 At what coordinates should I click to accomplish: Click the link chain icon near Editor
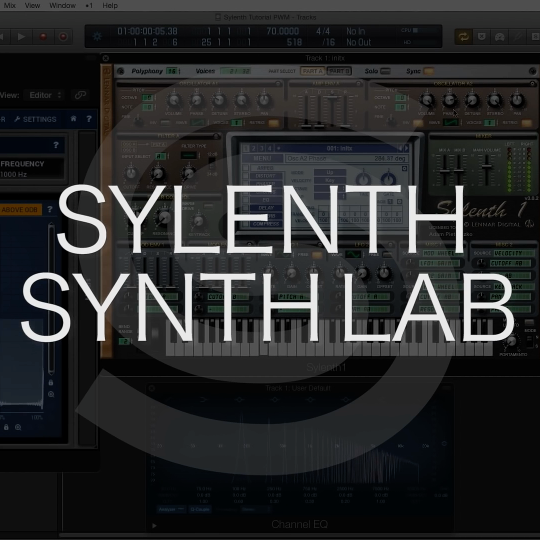80,95
